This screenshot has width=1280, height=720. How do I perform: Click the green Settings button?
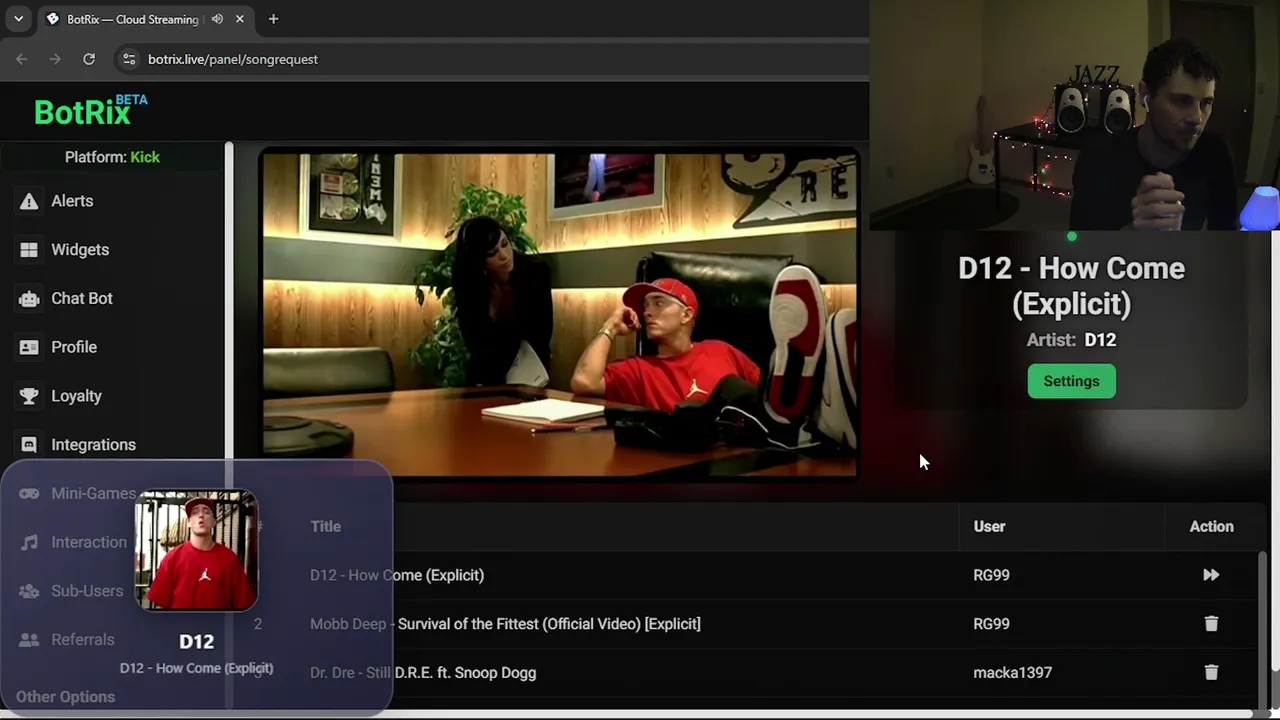pos(1071,381)
